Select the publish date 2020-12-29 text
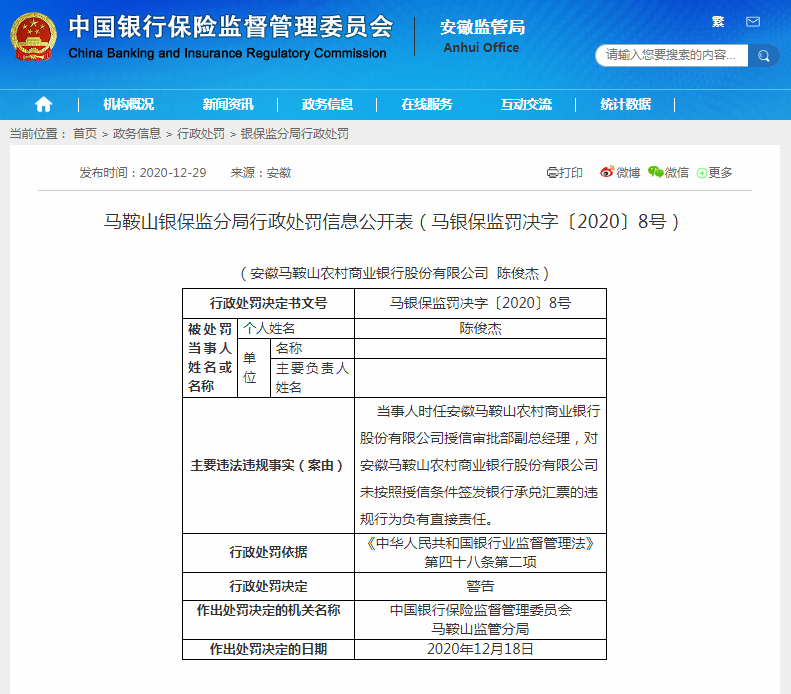 [x=173, y=172]
